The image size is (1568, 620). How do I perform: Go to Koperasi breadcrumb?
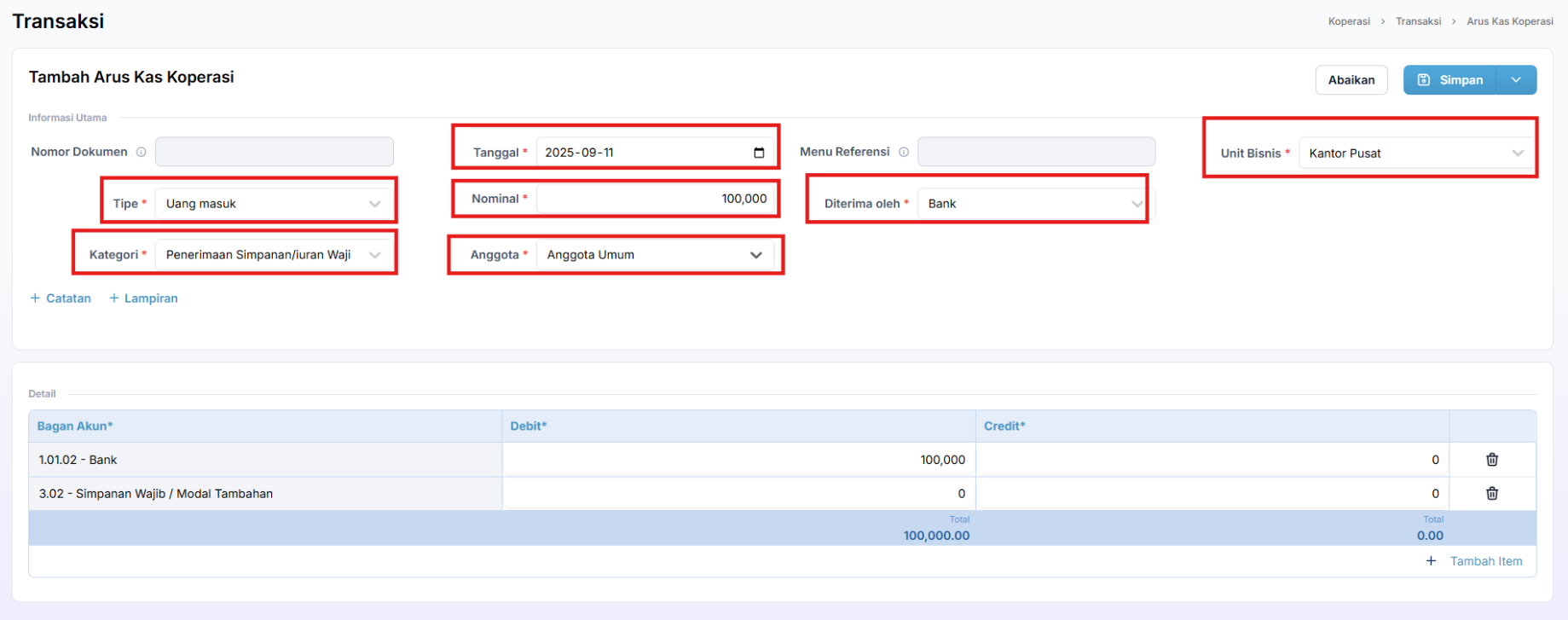point(1349,21)
